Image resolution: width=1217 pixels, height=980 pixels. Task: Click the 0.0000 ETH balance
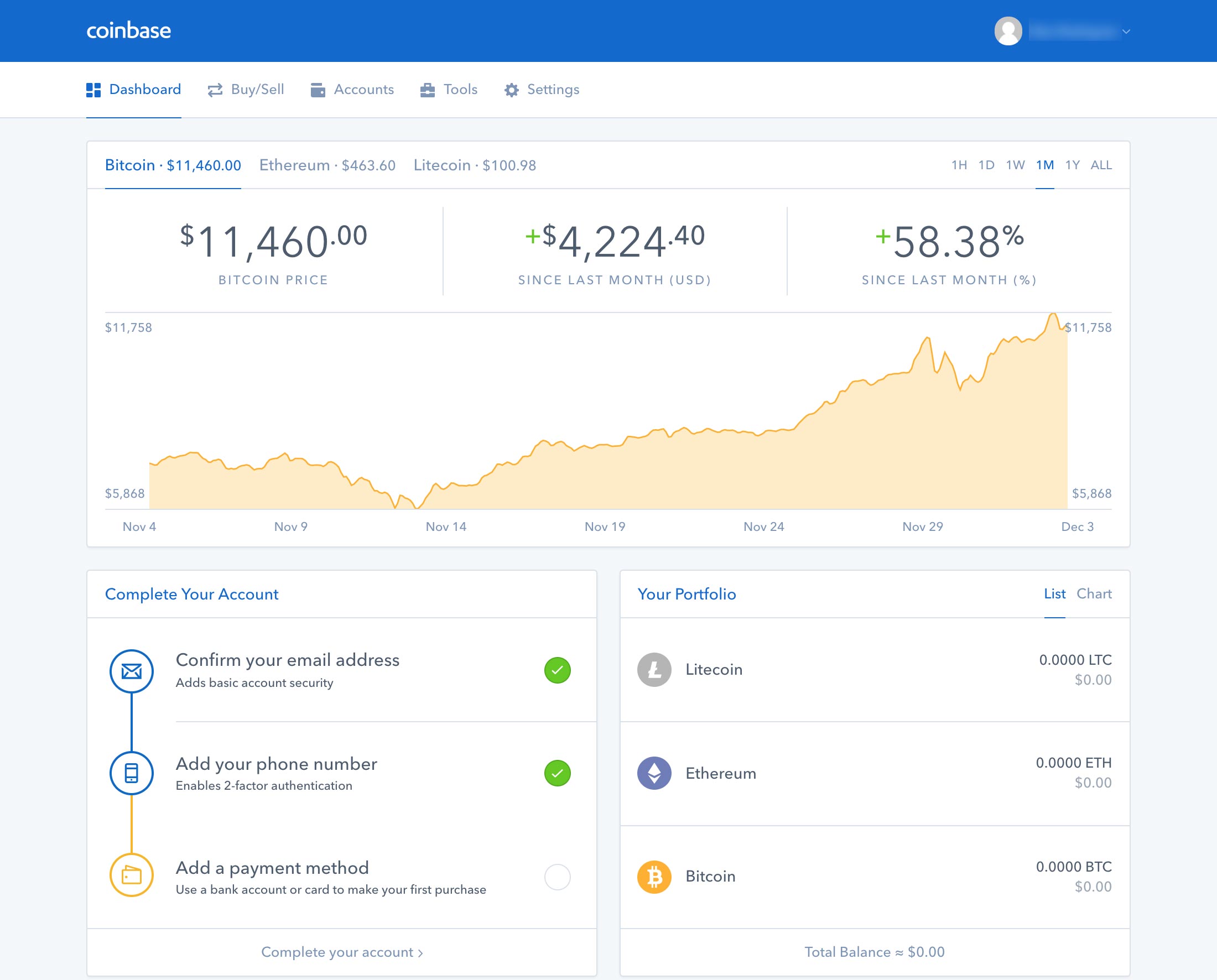[1074, 763]
